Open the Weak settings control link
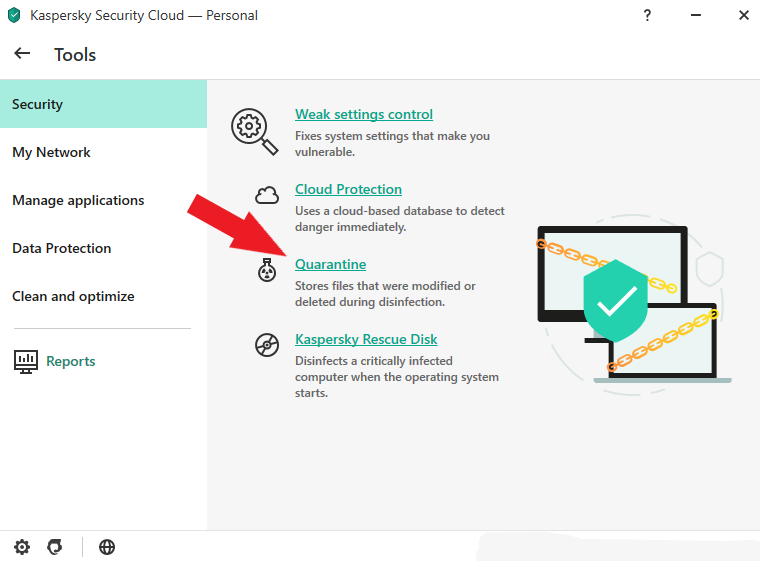This screenshot has height=561, width=760. 364,114
